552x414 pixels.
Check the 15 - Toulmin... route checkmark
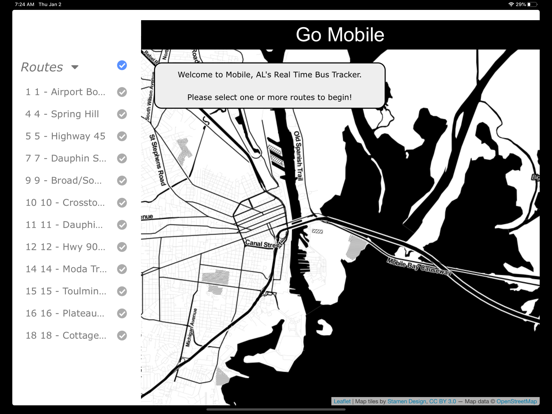click(x=122, y=291)
